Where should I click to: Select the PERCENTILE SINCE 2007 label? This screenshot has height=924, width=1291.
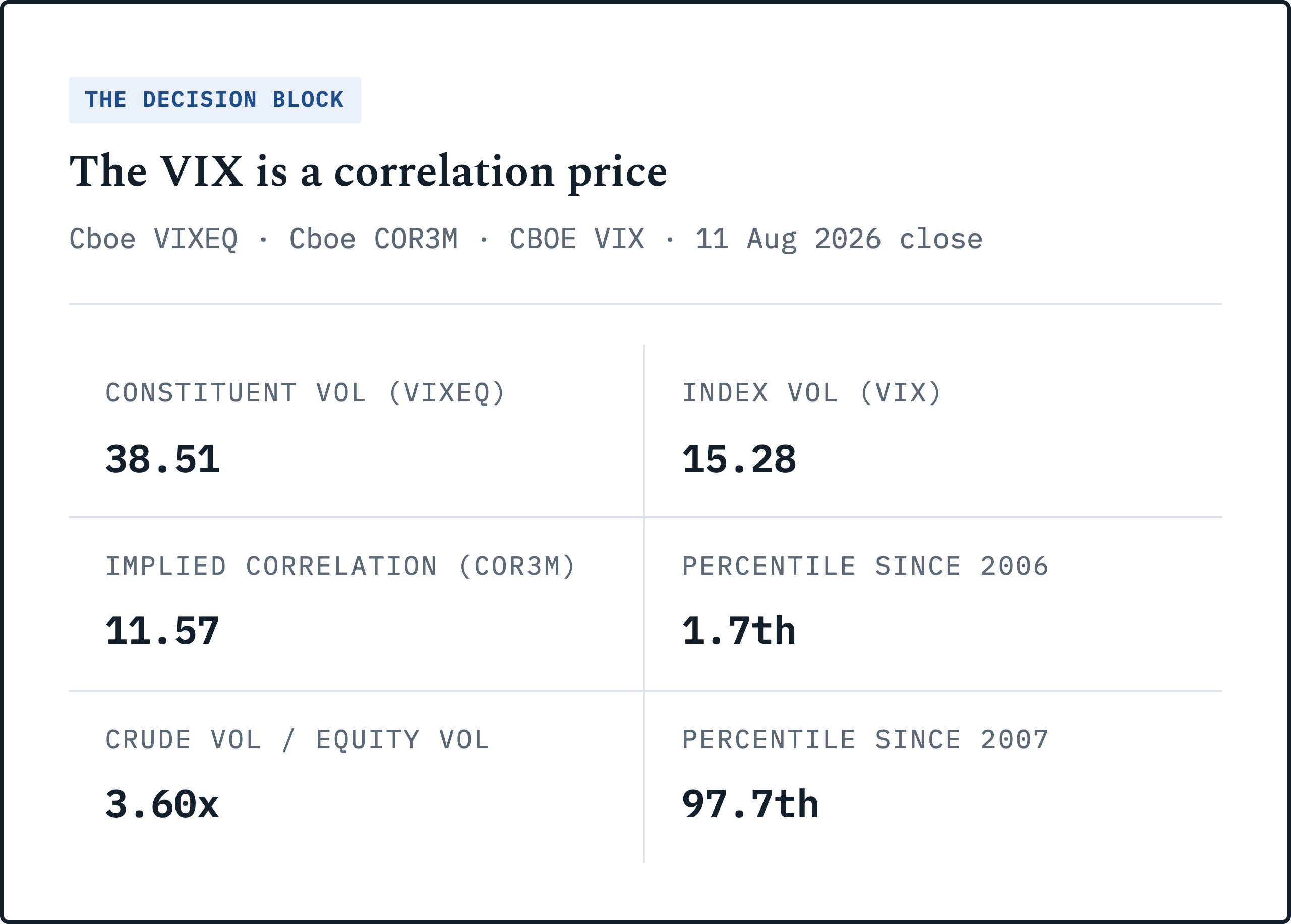865,740
